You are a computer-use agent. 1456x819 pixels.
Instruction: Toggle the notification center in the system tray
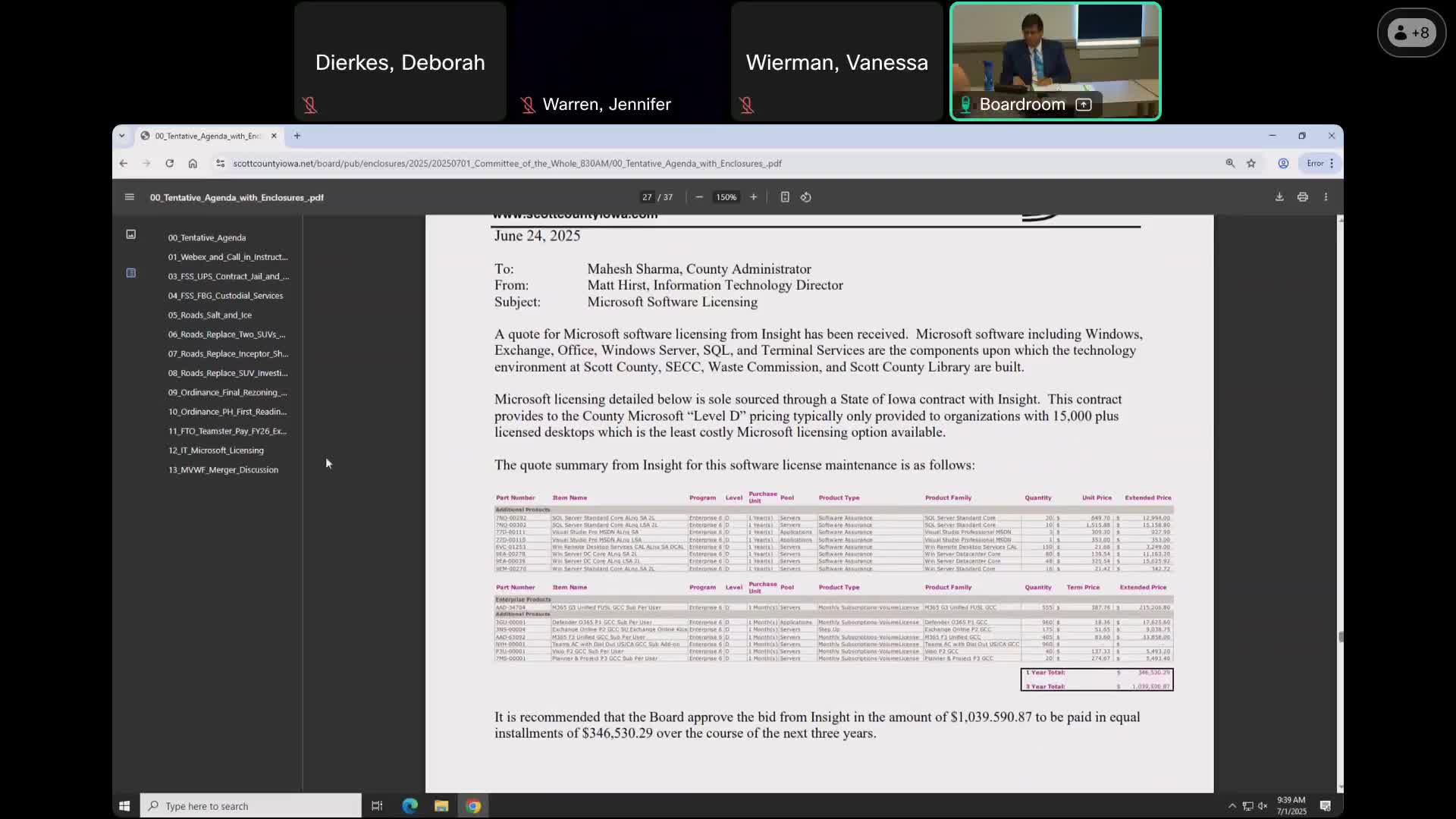click(1326, 805)
